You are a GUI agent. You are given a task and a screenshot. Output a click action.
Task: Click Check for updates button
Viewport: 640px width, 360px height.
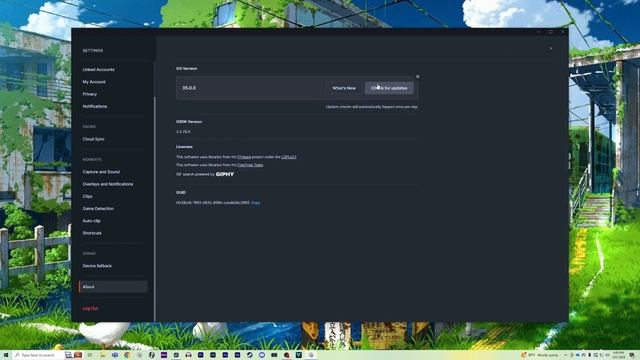coord(389,88)
